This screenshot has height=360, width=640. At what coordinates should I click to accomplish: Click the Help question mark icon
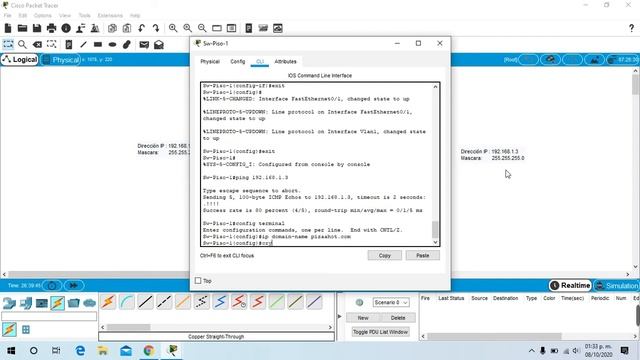coord(631,28)
